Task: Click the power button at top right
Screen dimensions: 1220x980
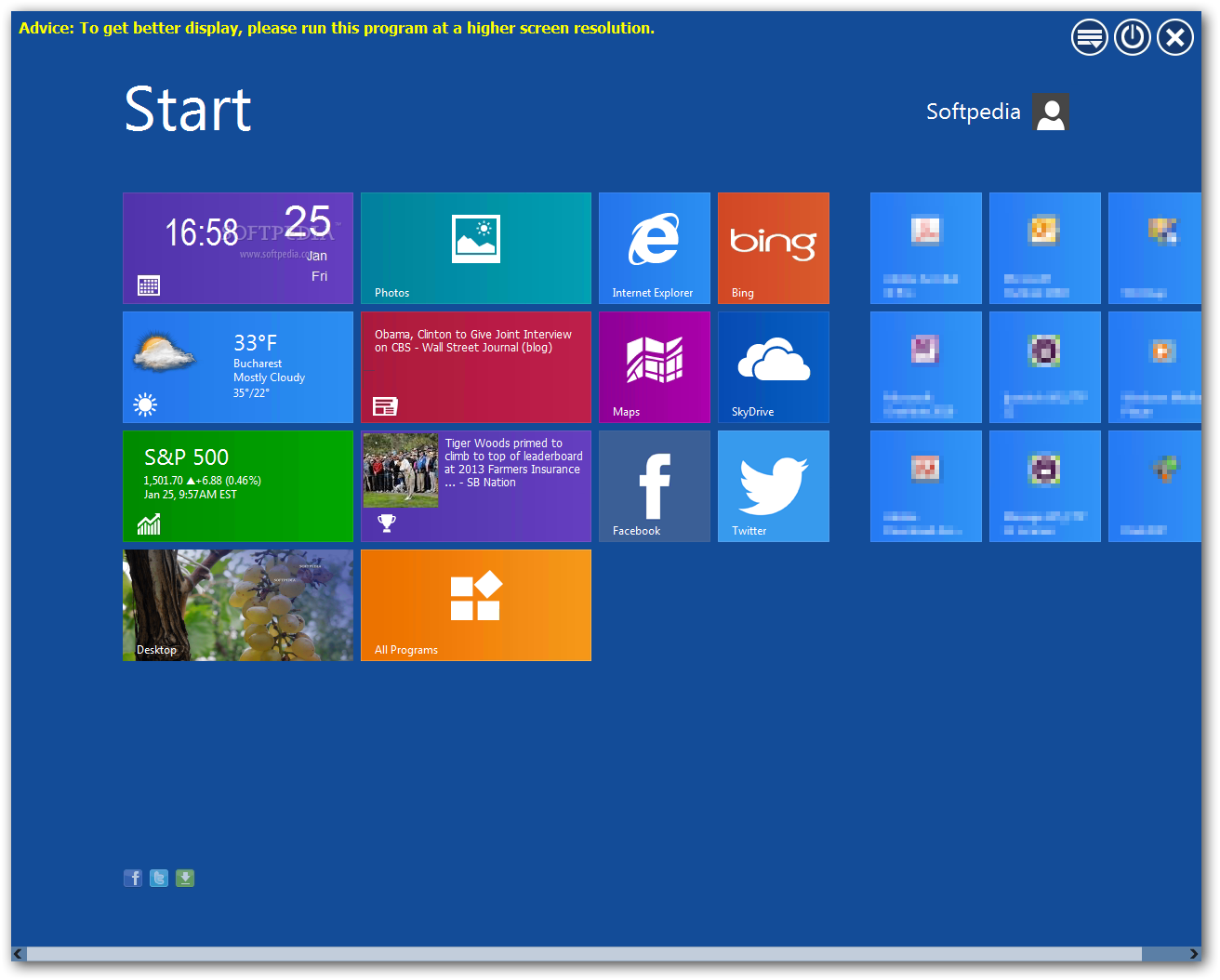Action: (1132, 37)
